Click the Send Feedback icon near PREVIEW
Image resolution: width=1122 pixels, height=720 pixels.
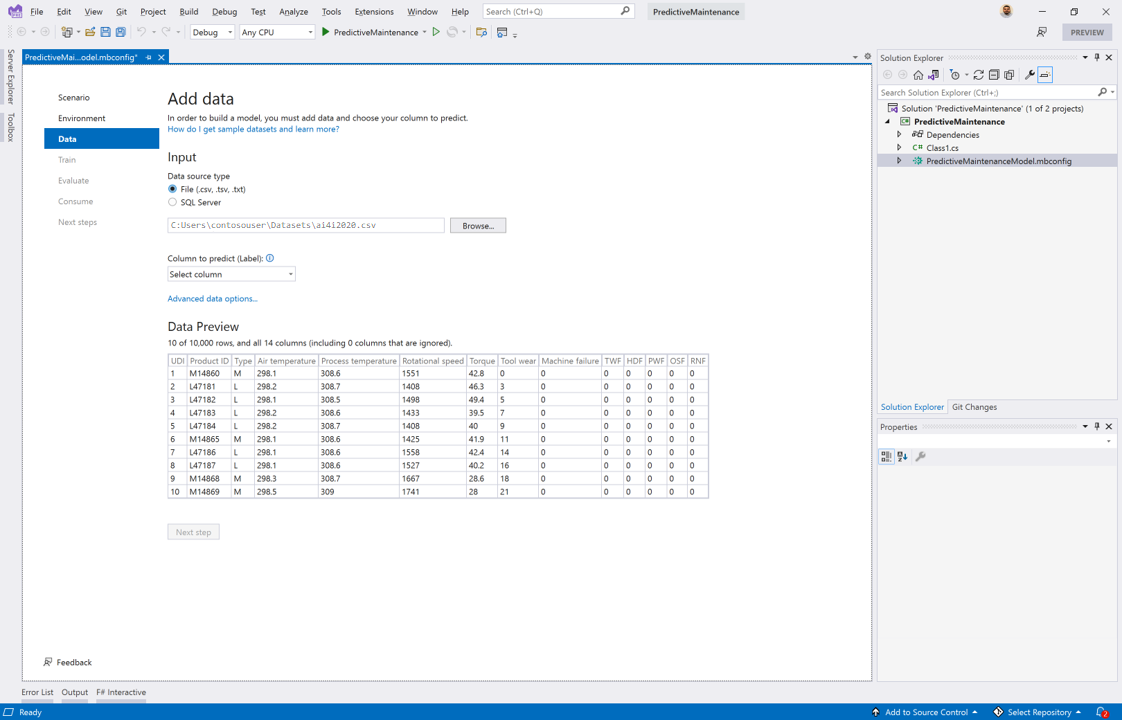[x=1042, y=32]
